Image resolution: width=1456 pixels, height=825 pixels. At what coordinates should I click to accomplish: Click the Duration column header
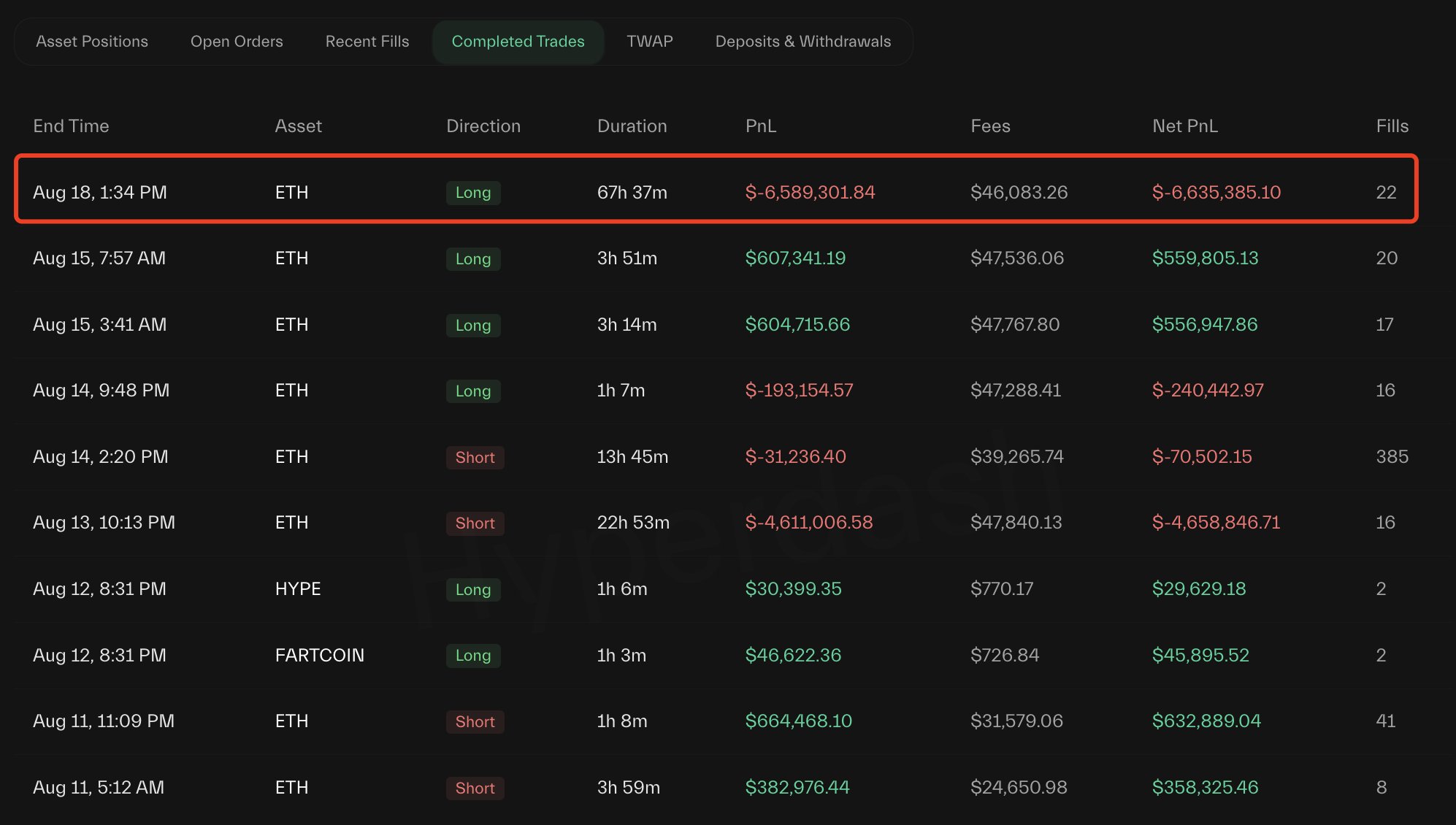click(632, 126)
